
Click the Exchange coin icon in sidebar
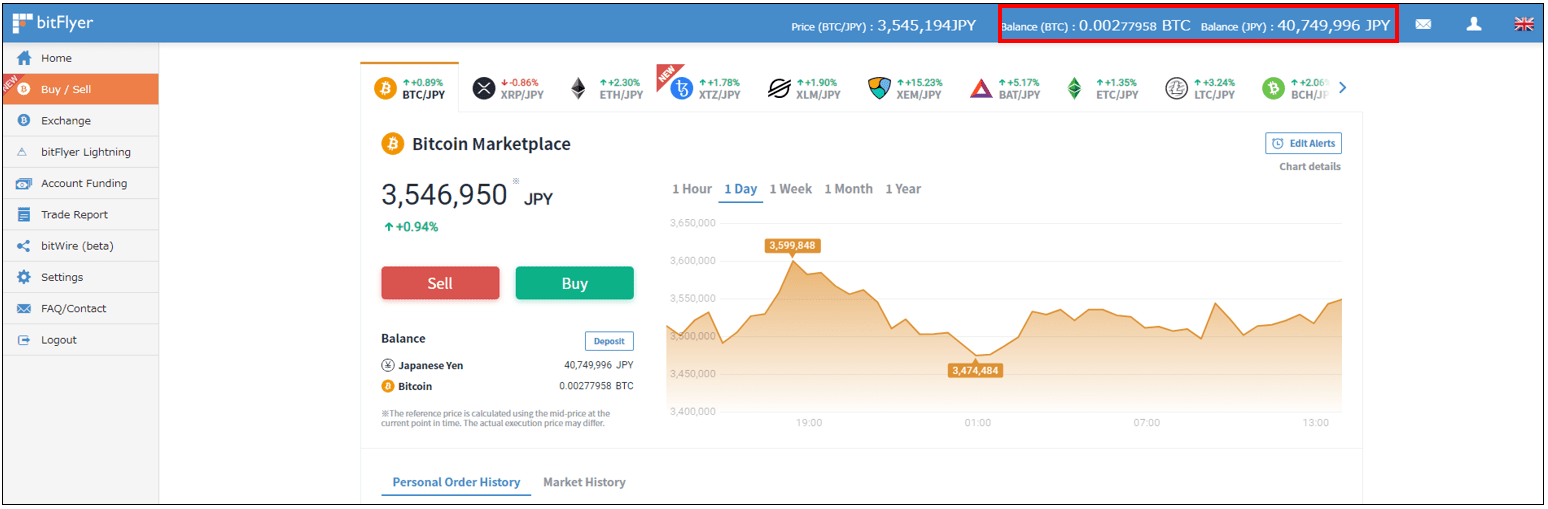(x=24, y=121)
